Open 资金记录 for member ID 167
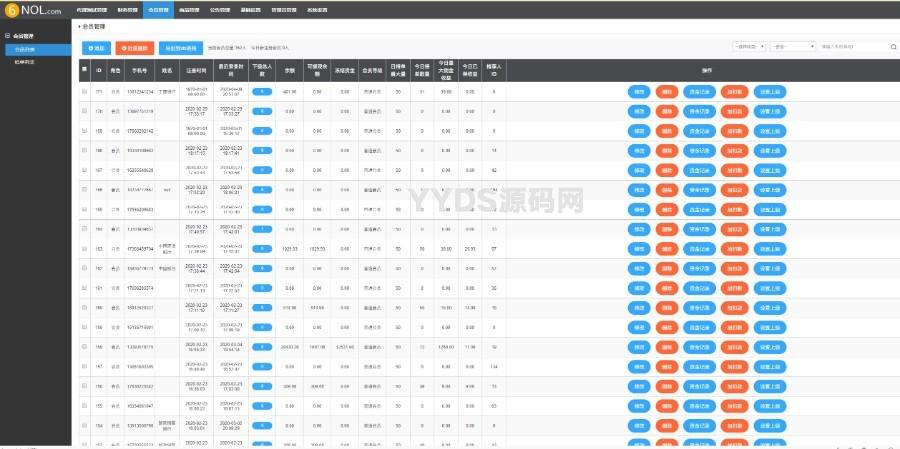Viewport: 900px width, 449px height. click(x=700, y=170)
